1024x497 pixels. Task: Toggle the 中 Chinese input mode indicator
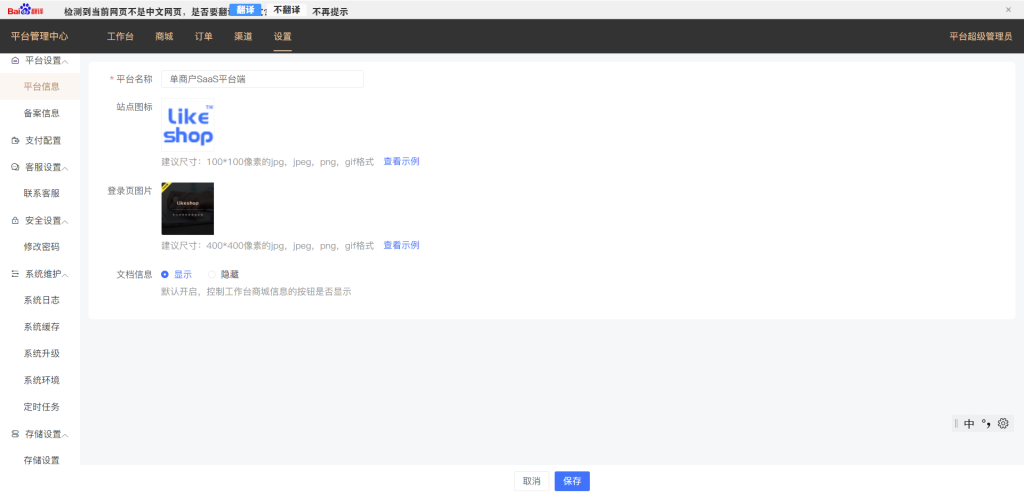(969, 424)
